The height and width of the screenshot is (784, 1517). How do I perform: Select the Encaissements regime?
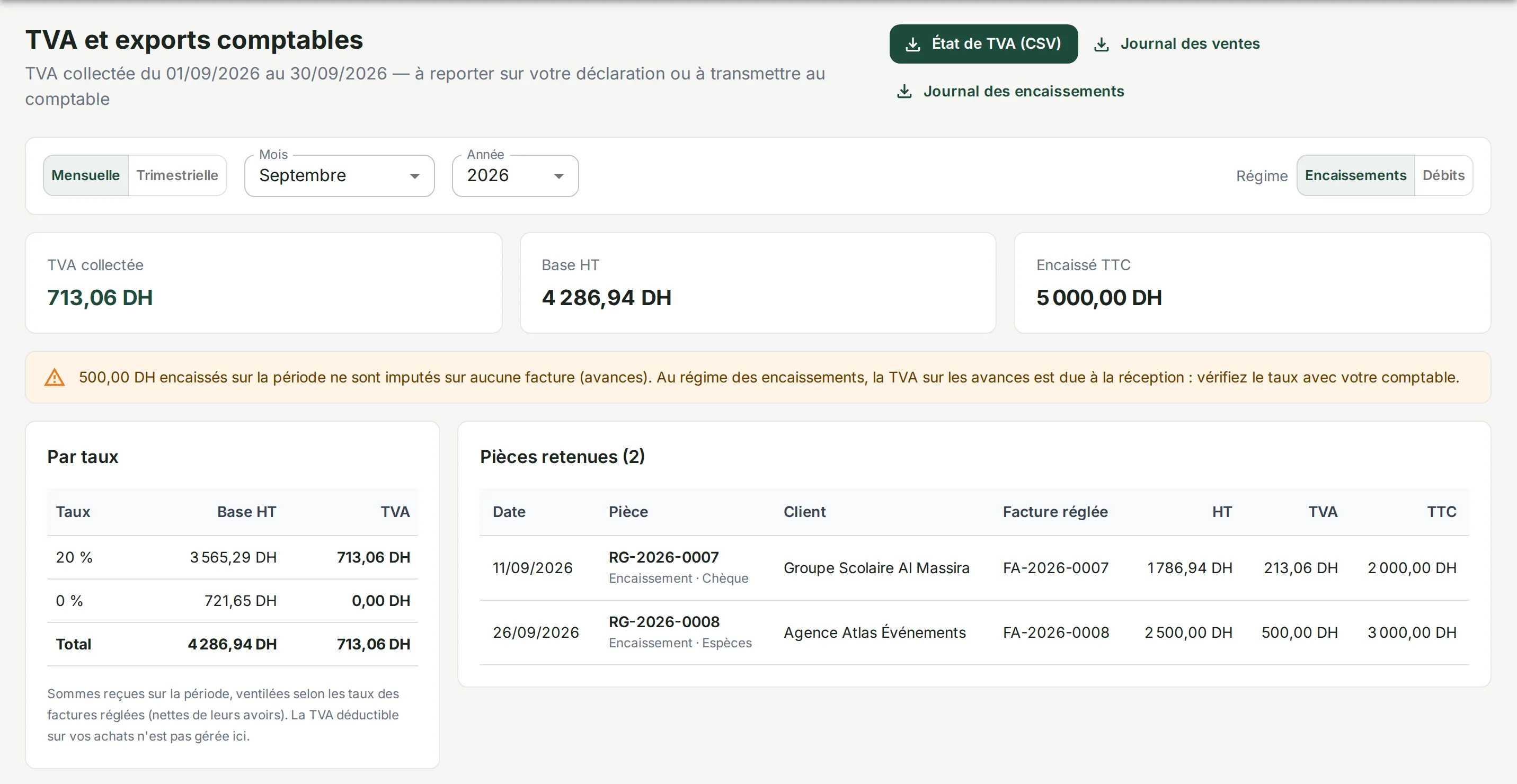point(1355,175)
